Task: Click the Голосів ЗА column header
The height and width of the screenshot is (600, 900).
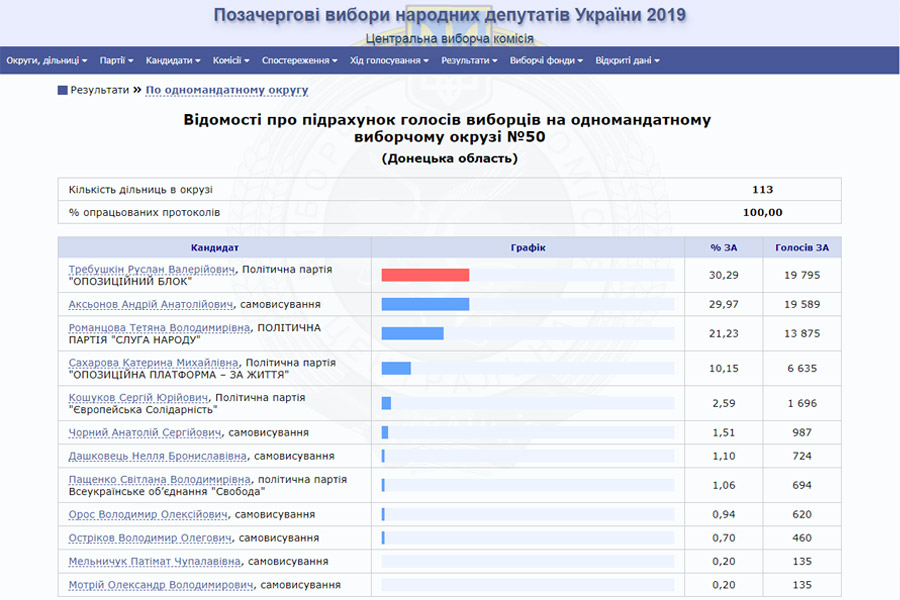Action: (802, 247)
